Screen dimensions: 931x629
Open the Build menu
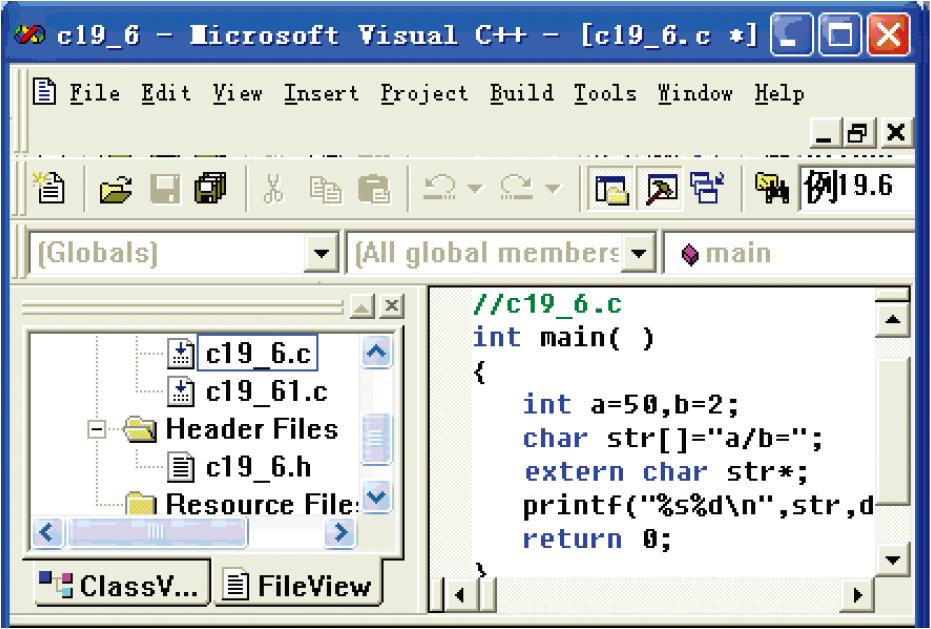coord(522,93)
